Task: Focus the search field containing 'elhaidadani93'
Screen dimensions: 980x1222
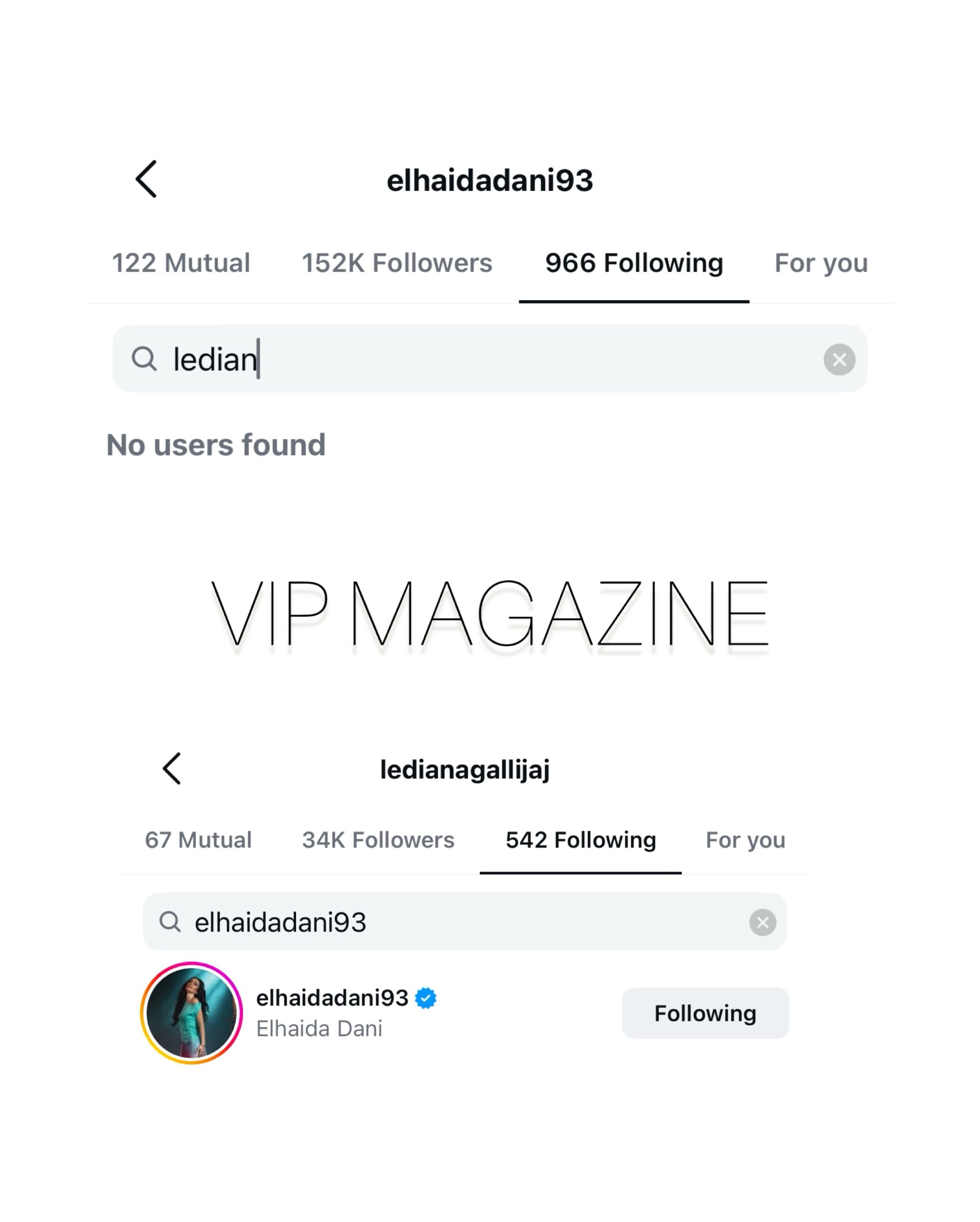Action: coord(464,922)
